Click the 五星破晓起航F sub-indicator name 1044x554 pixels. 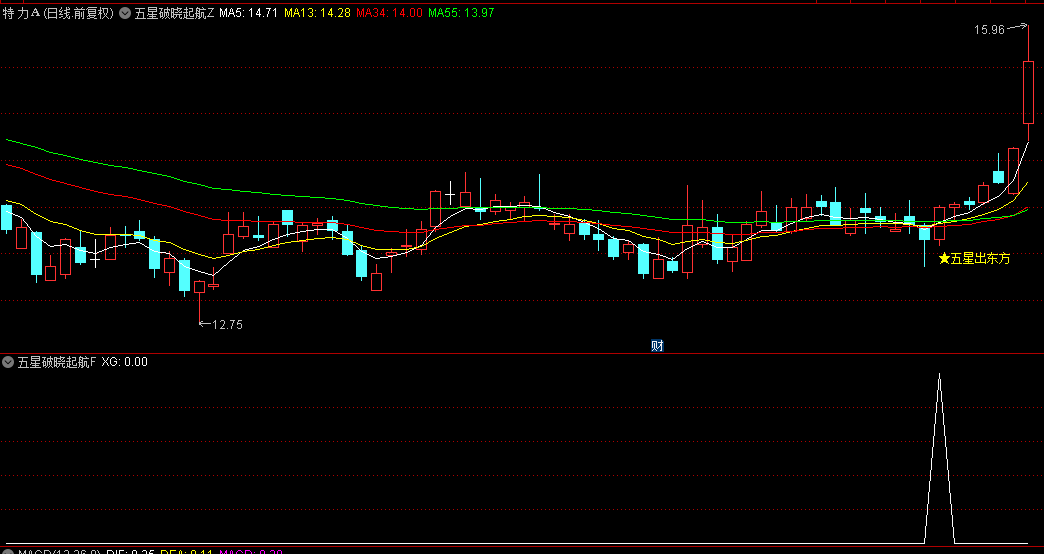coord(57,362)
